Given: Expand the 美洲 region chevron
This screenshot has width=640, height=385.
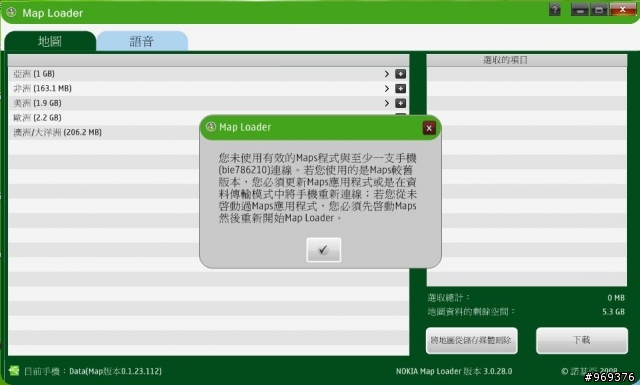Looking at the screenshot, I should tap(387, 103).
